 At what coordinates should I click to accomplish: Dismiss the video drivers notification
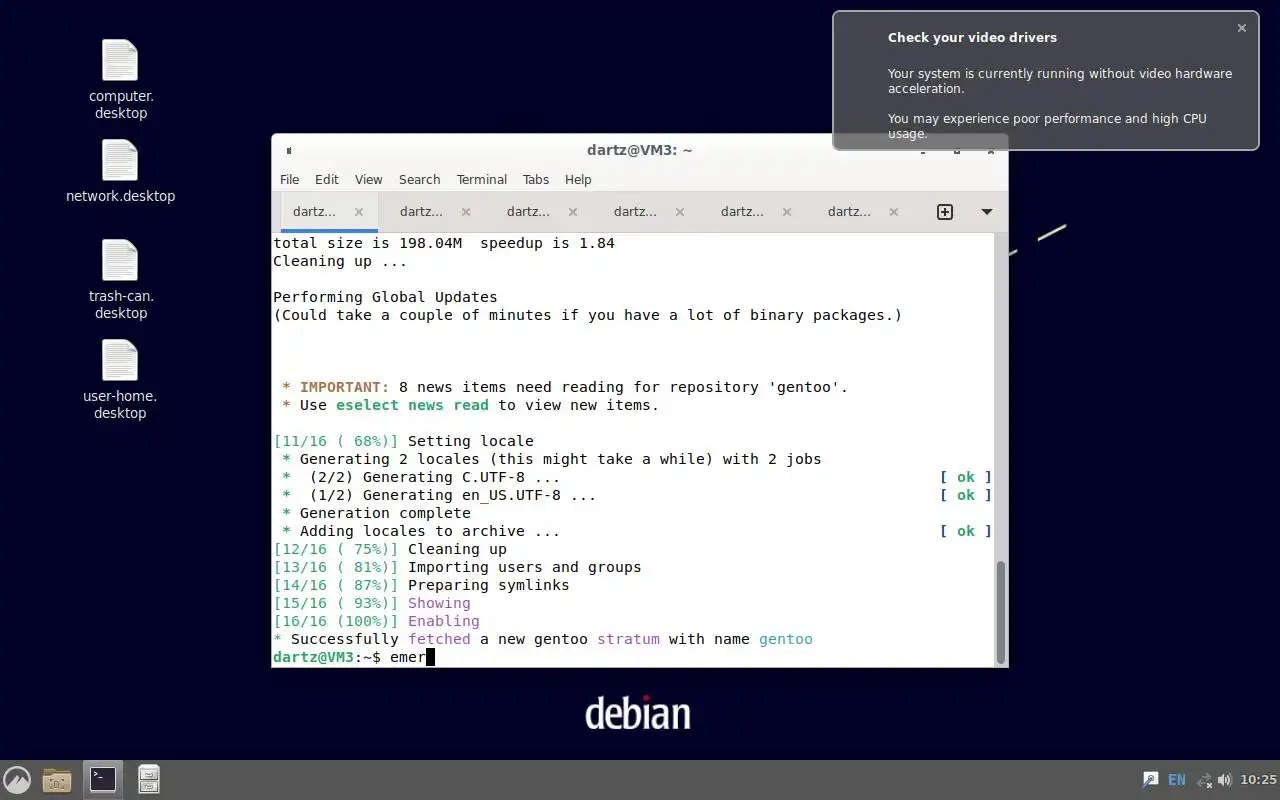[1242, 28]
